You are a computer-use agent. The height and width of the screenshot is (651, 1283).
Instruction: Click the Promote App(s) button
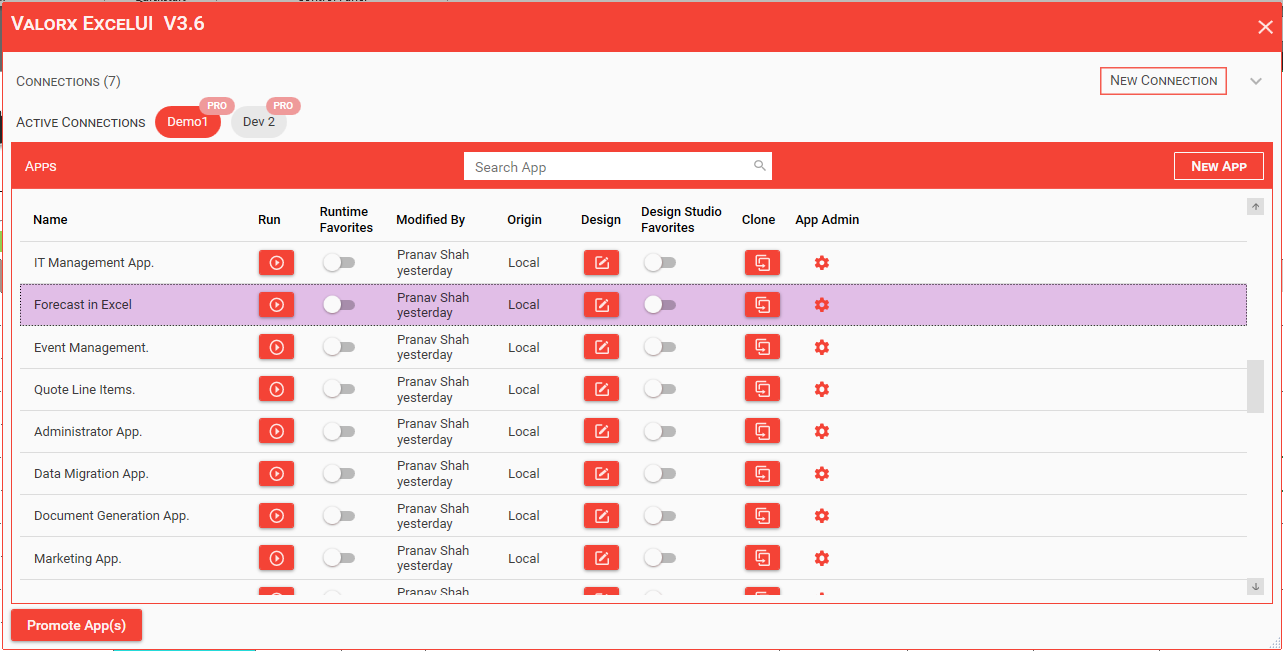coord(76,625)
